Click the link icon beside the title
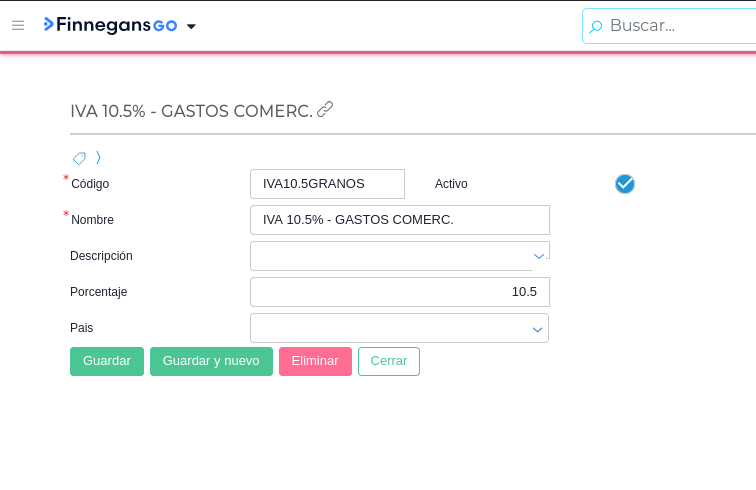 tap(325, 109)
